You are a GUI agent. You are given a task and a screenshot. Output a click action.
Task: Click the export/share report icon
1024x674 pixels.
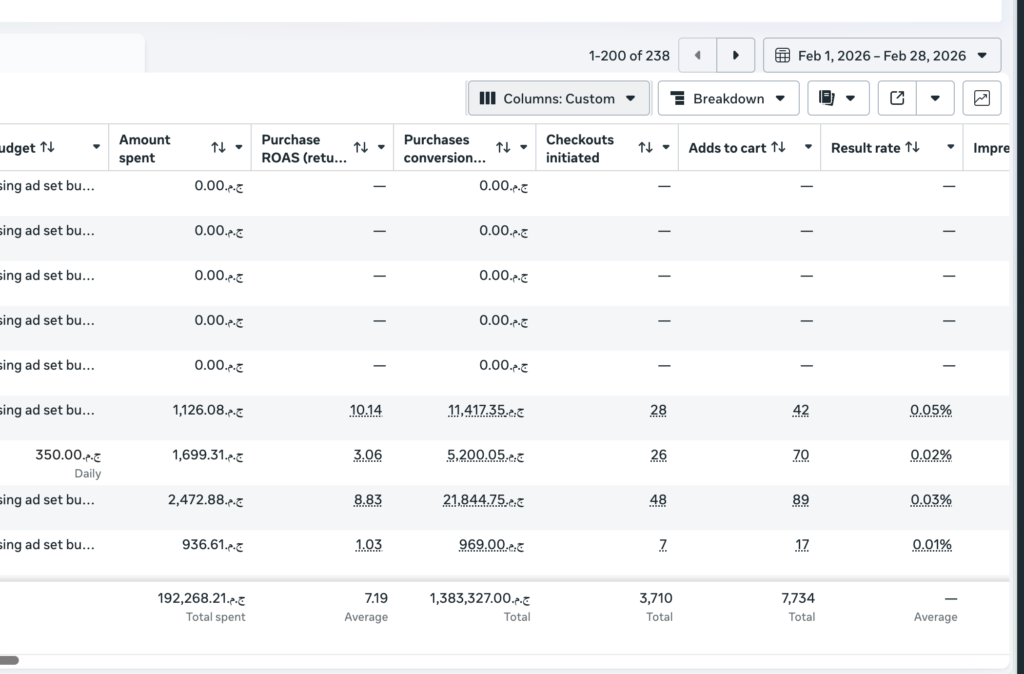897,99
